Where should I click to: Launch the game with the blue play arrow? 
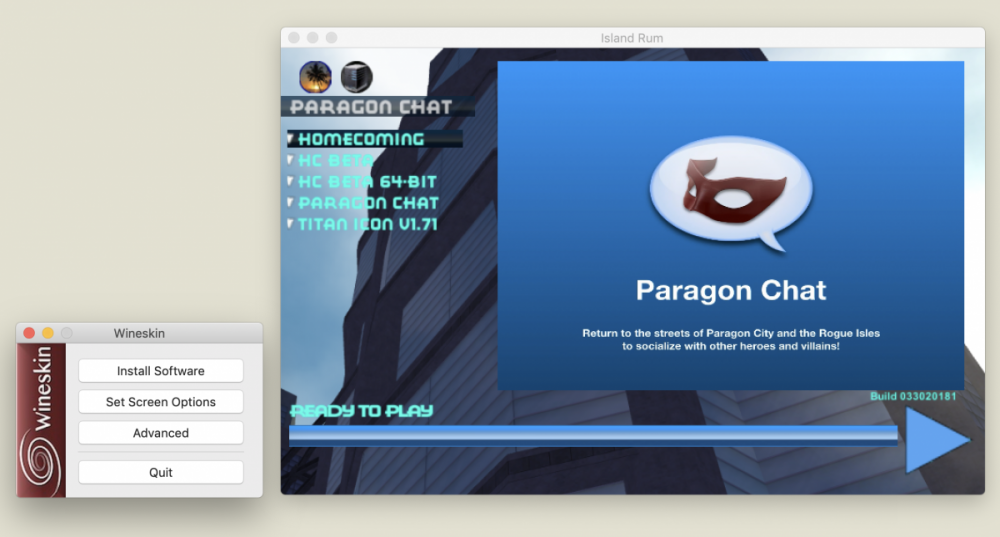click(x=937, y=440)
